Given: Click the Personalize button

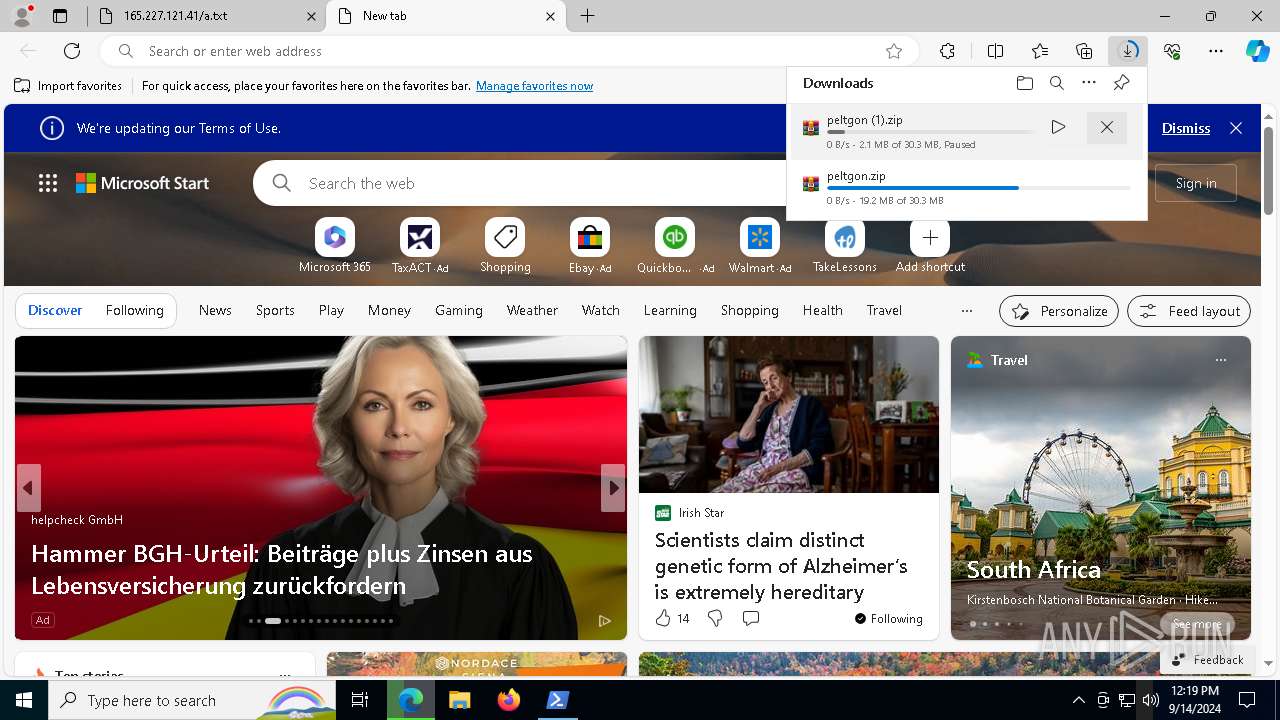Looking at the screenshot, I should (1059, 311).
